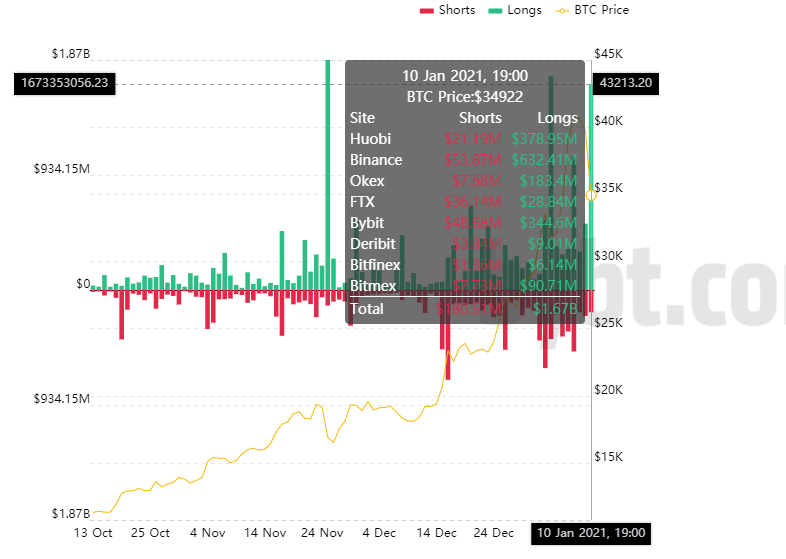Click the Site column header in tooltip

(362, 118)
